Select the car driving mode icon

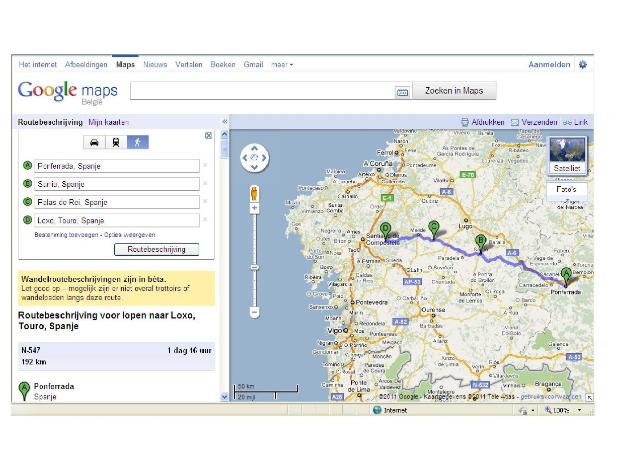(x=94, y=143)
